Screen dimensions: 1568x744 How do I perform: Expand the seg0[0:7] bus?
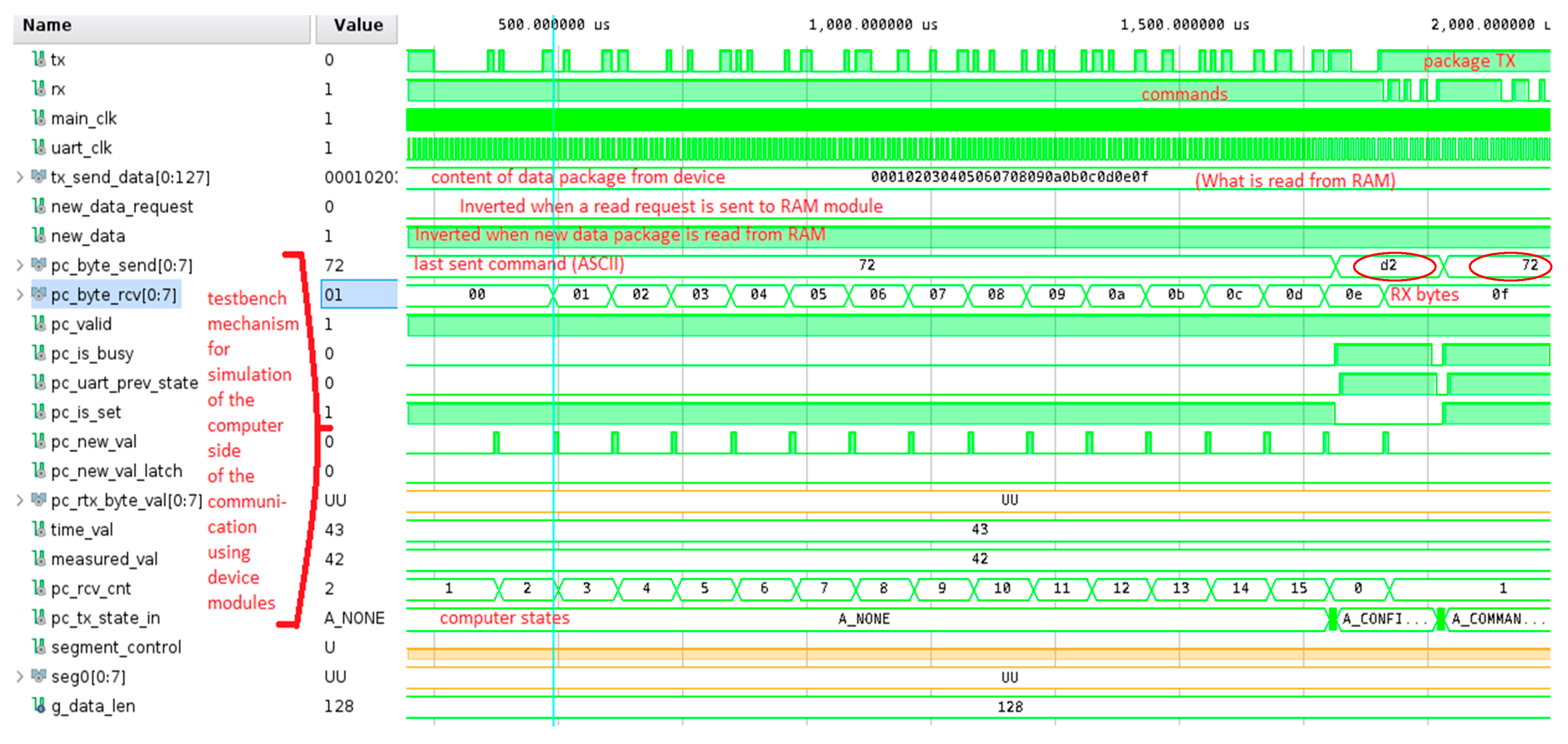pyautogui.click(x=20, y=676)
